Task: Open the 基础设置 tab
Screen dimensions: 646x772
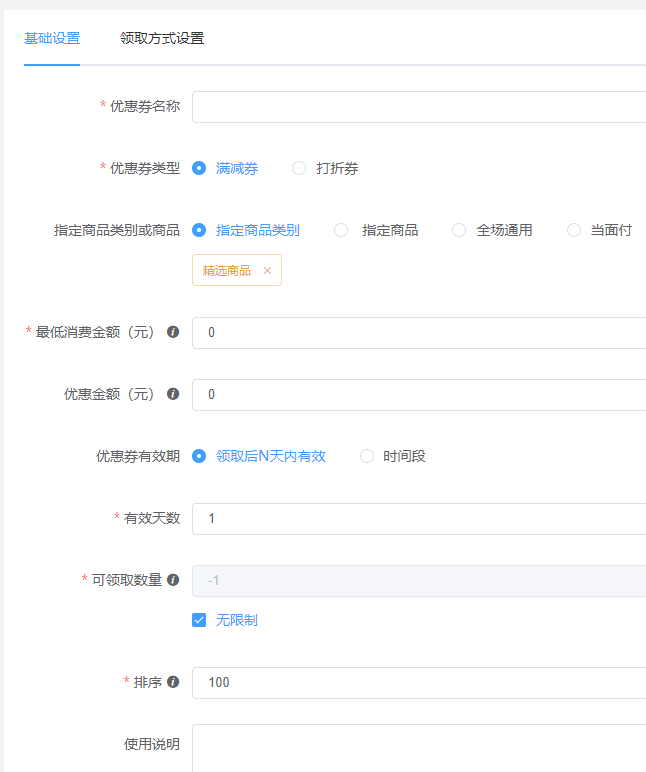Action: [52, 39]
